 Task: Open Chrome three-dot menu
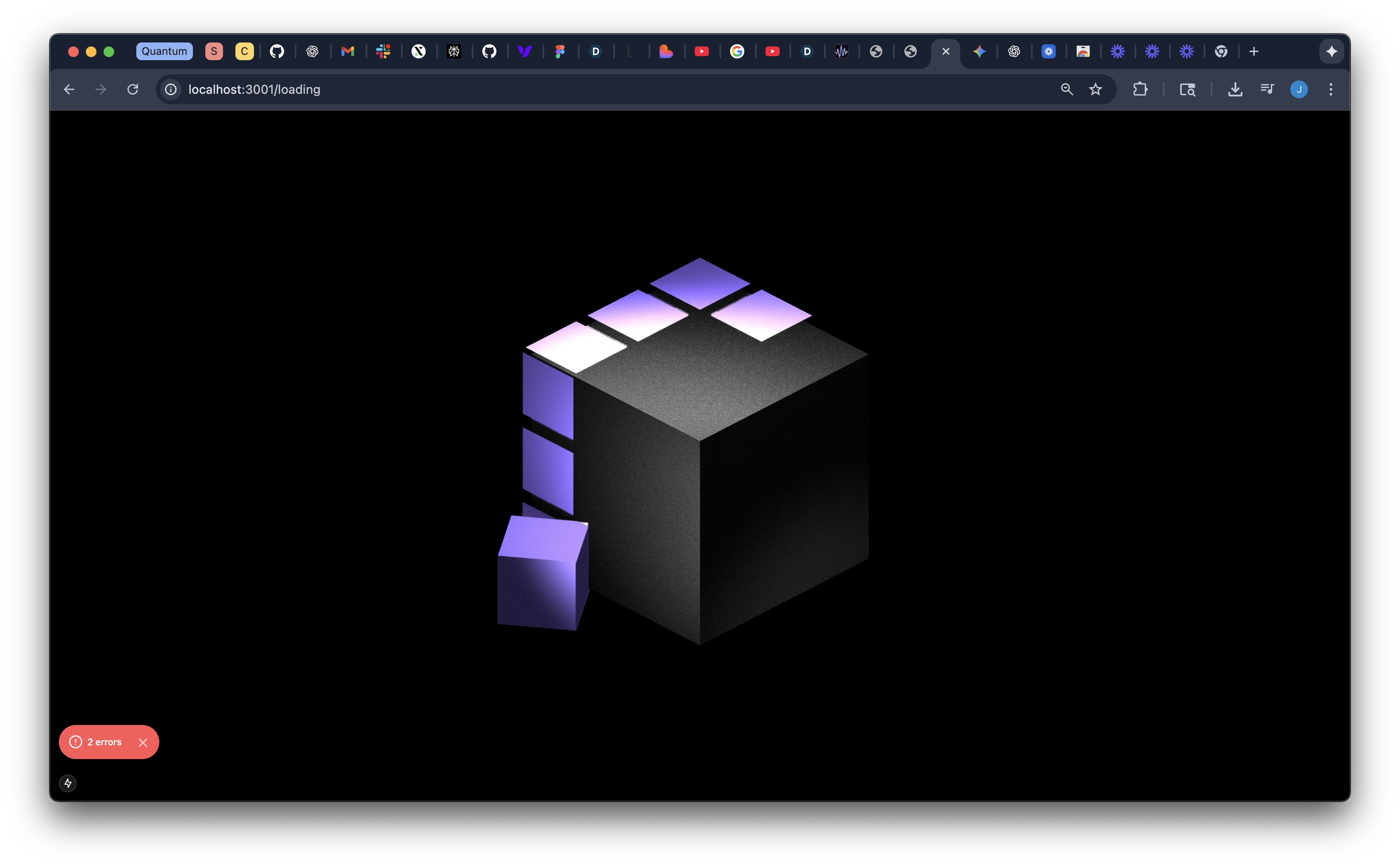[1331, 89]
